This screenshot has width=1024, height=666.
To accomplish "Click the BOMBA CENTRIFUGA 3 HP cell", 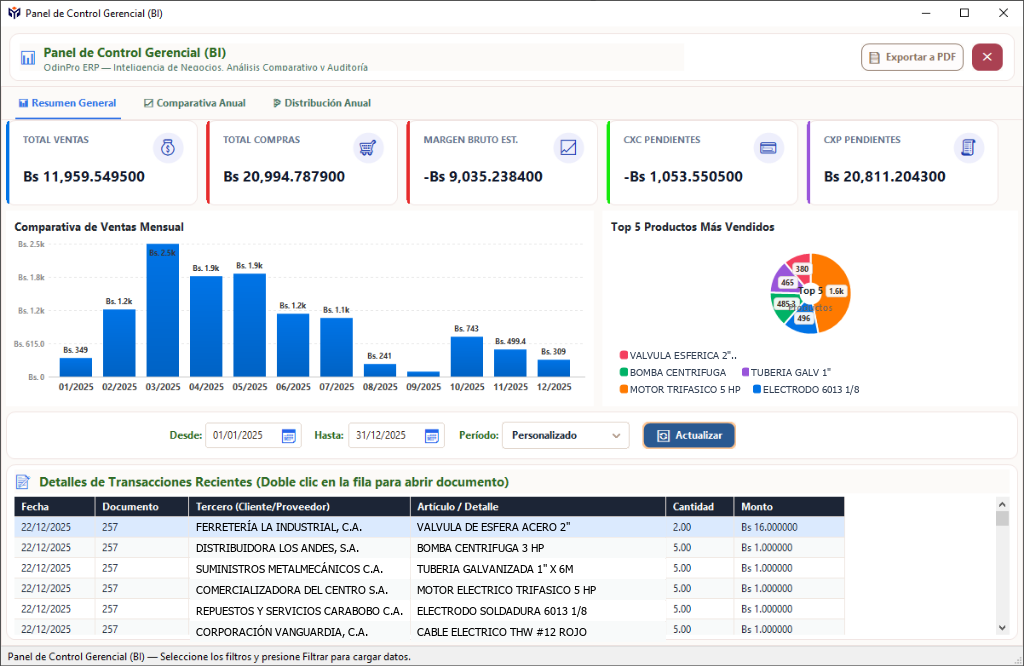I will point(537,548).
